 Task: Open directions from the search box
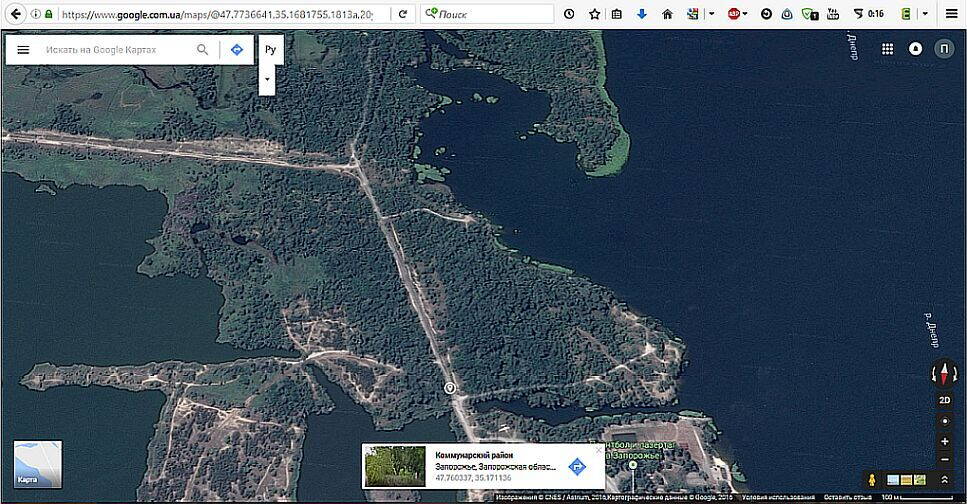[237, 49]
